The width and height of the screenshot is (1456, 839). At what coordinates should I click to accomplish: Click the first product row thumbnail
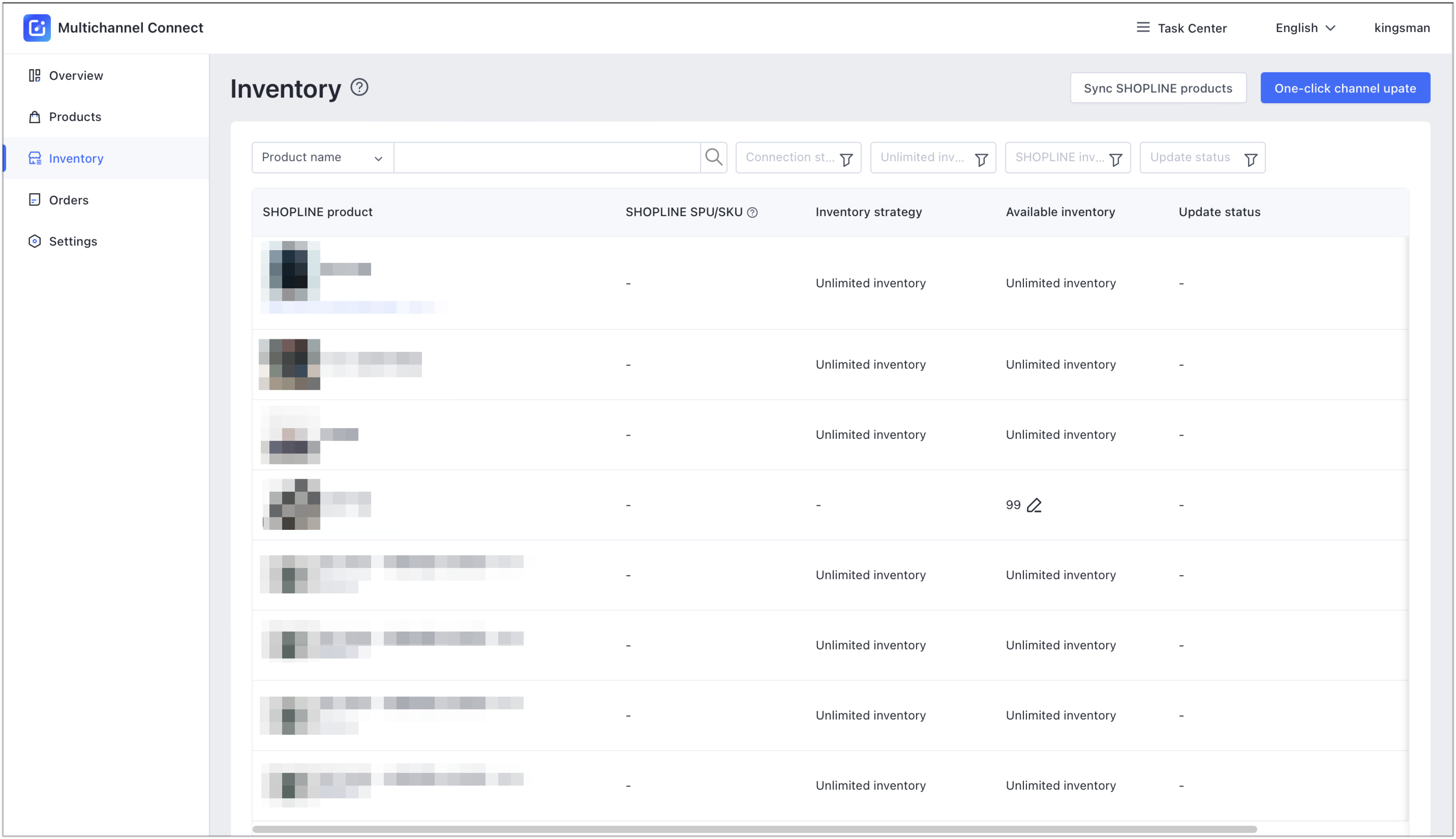coord(290,271)
